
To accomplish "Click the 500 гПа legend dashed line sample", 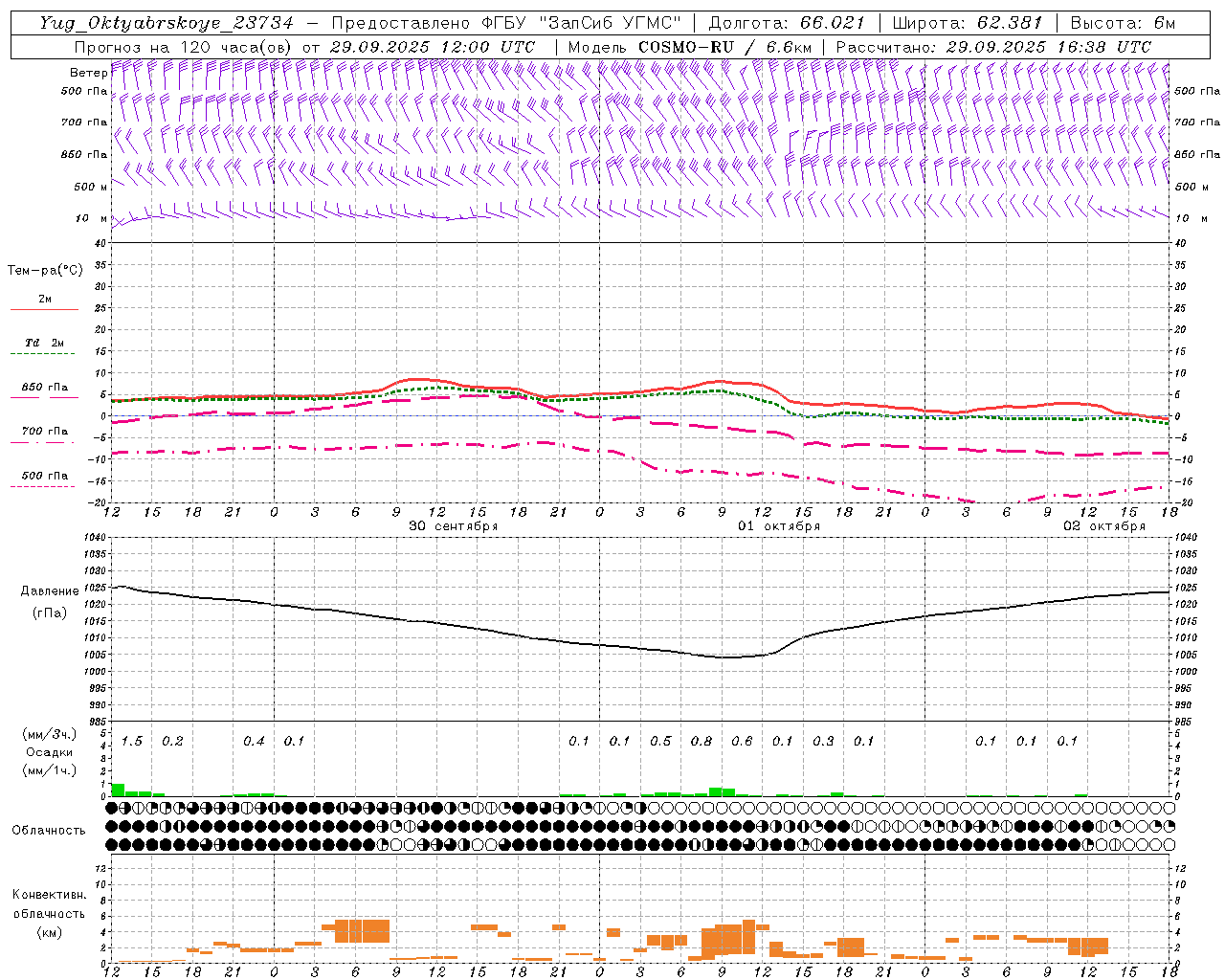I will (42, 487).
